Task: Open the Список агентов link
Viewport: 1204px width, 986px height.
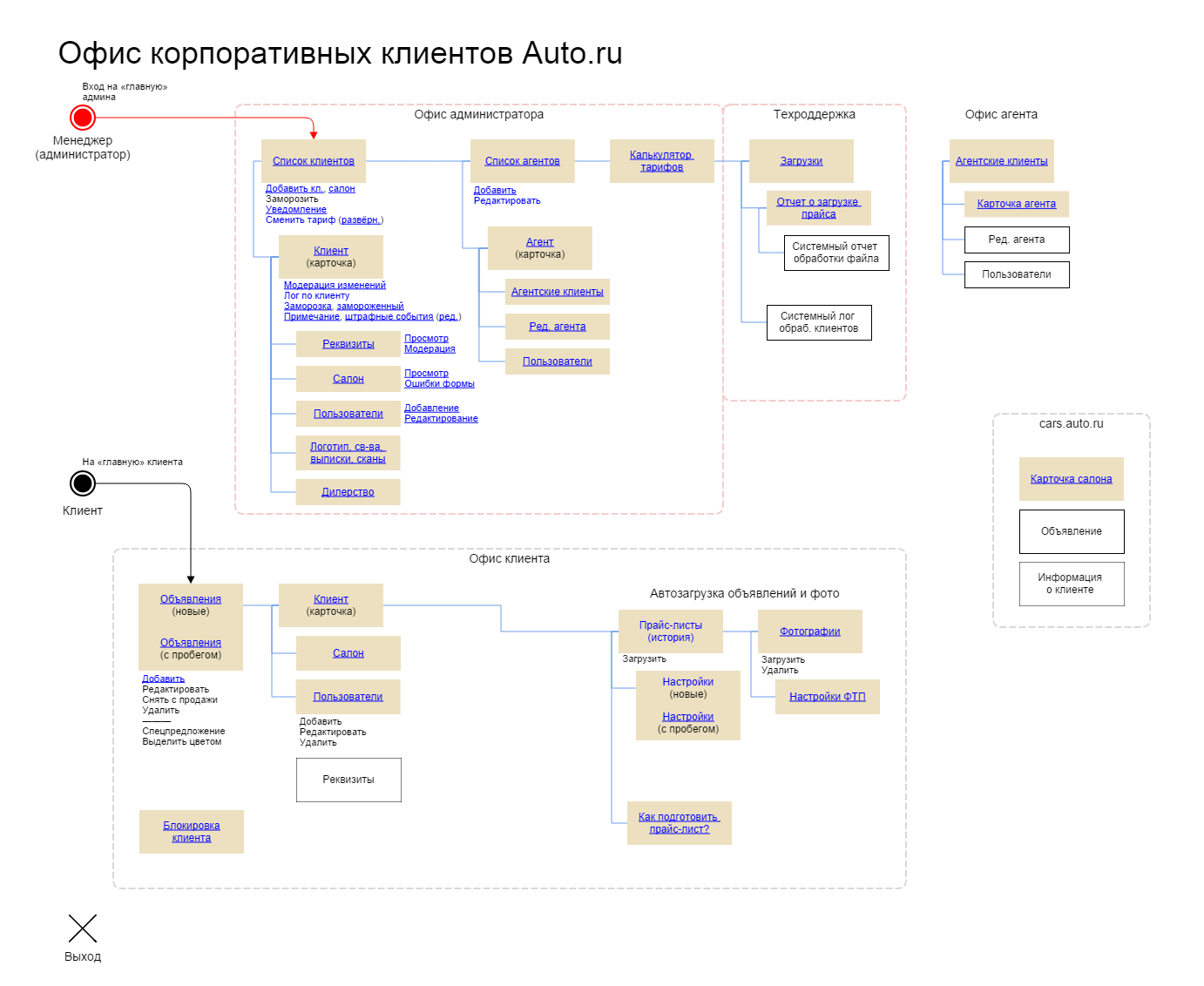Action: [523, 161]
